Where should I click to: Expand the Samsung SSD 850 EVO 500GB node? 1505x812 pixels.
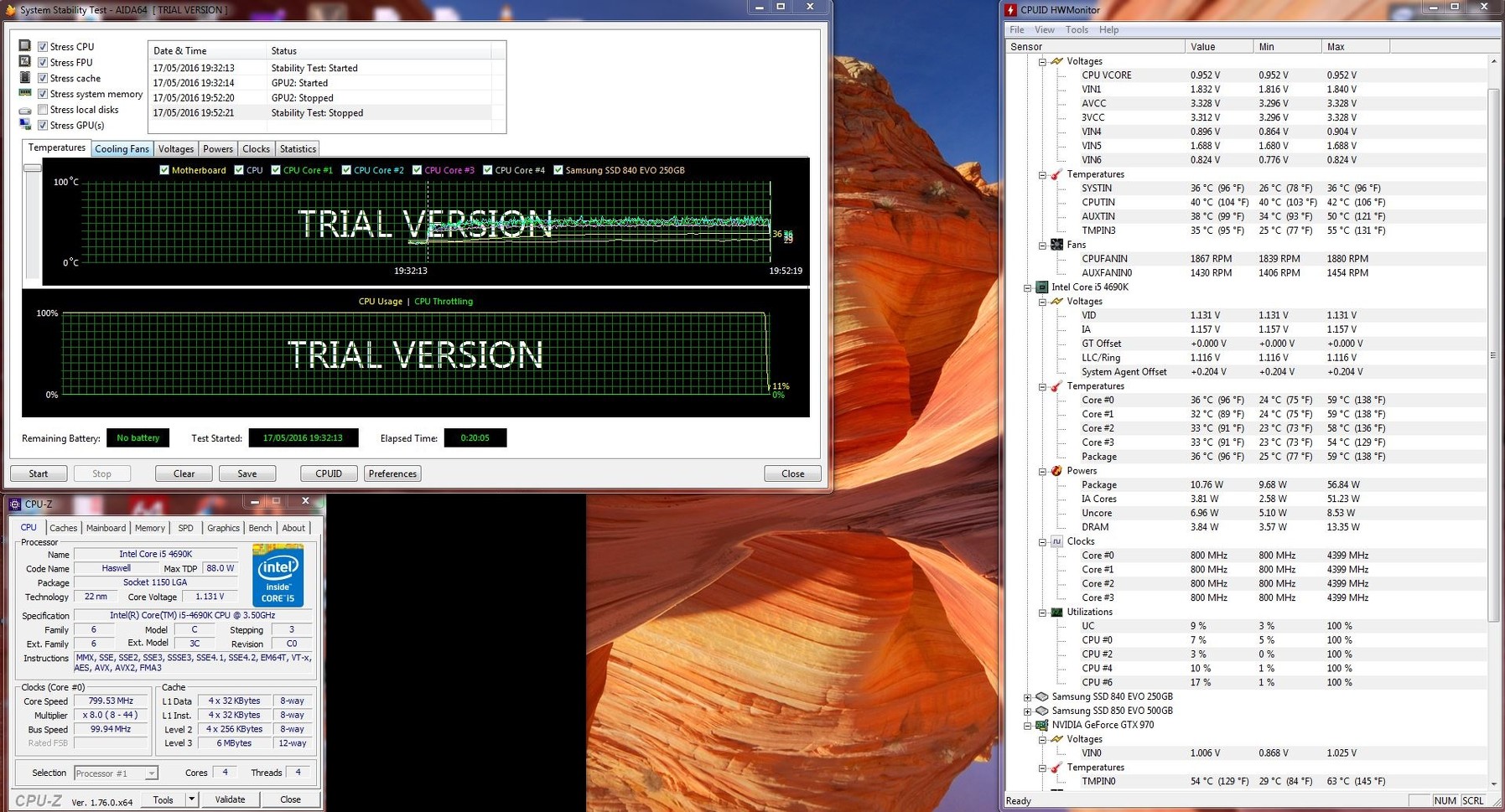pos(1027,711)
